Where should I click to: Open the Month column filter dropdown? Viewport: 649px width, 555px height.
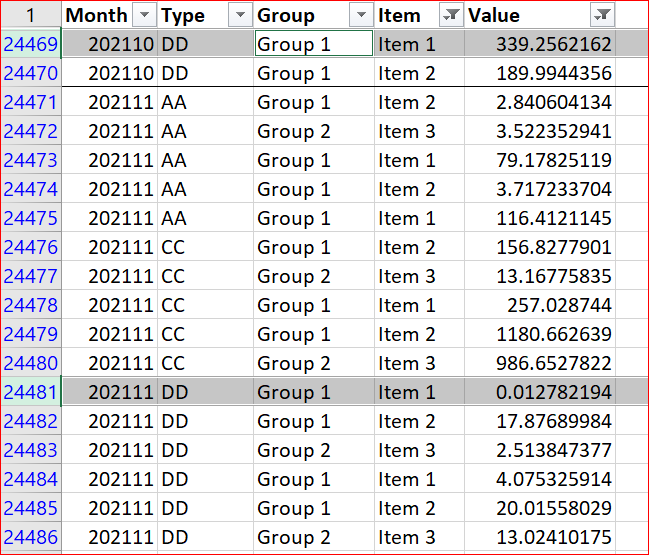(144, 15)
